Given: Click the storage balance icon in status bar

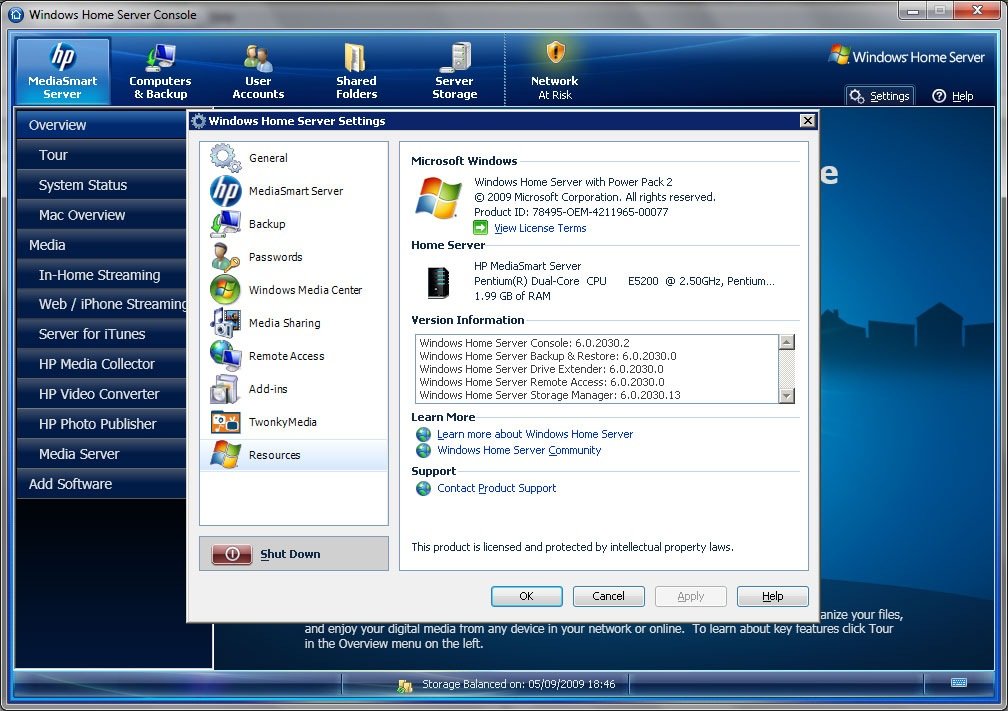Looking at the screenshot, I should click(x=405, y=685).
